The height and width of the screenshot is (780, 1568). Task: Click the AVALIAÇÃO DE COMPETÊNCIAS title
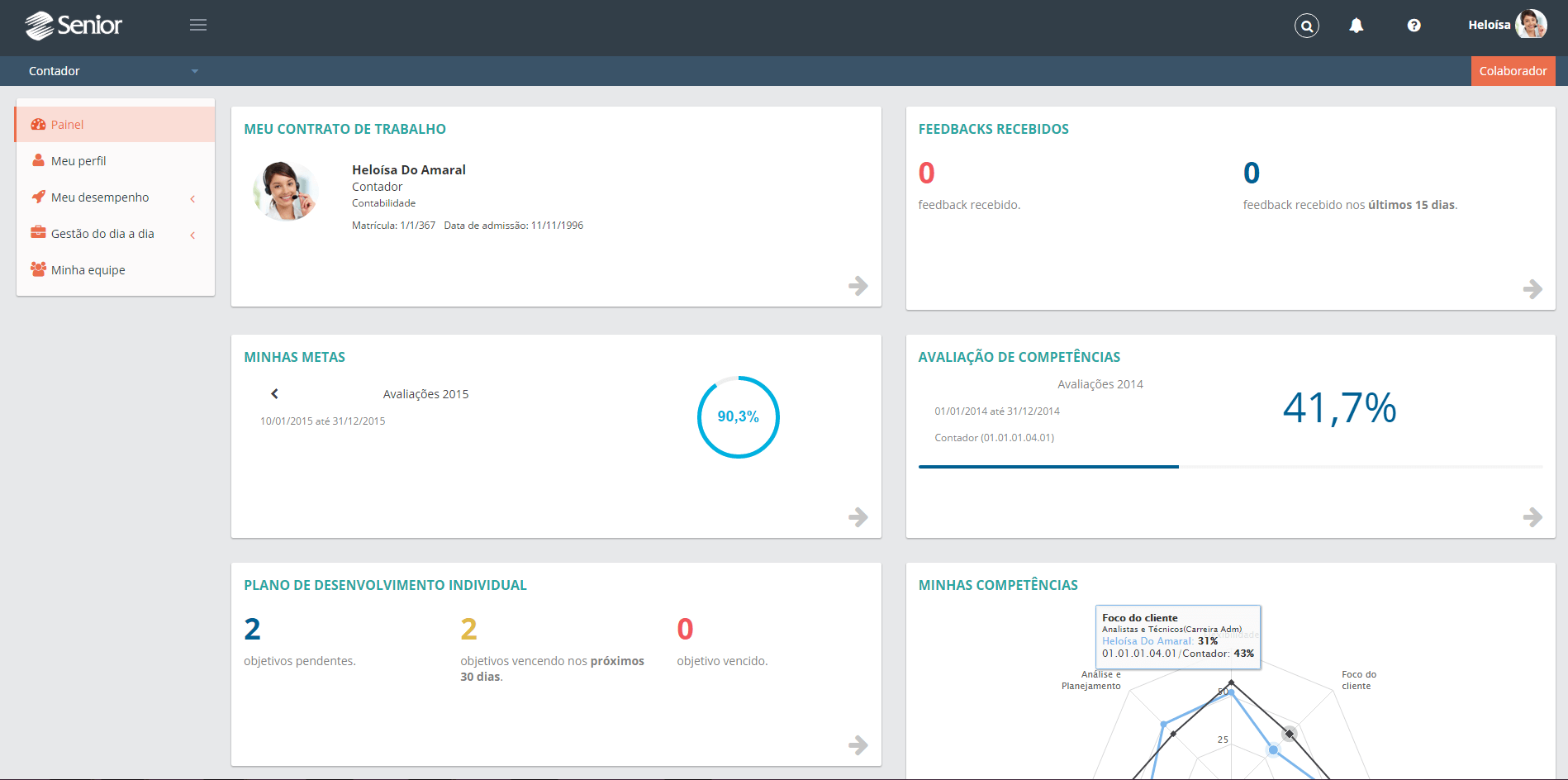pyautogui.click(x=1019, y=357)
